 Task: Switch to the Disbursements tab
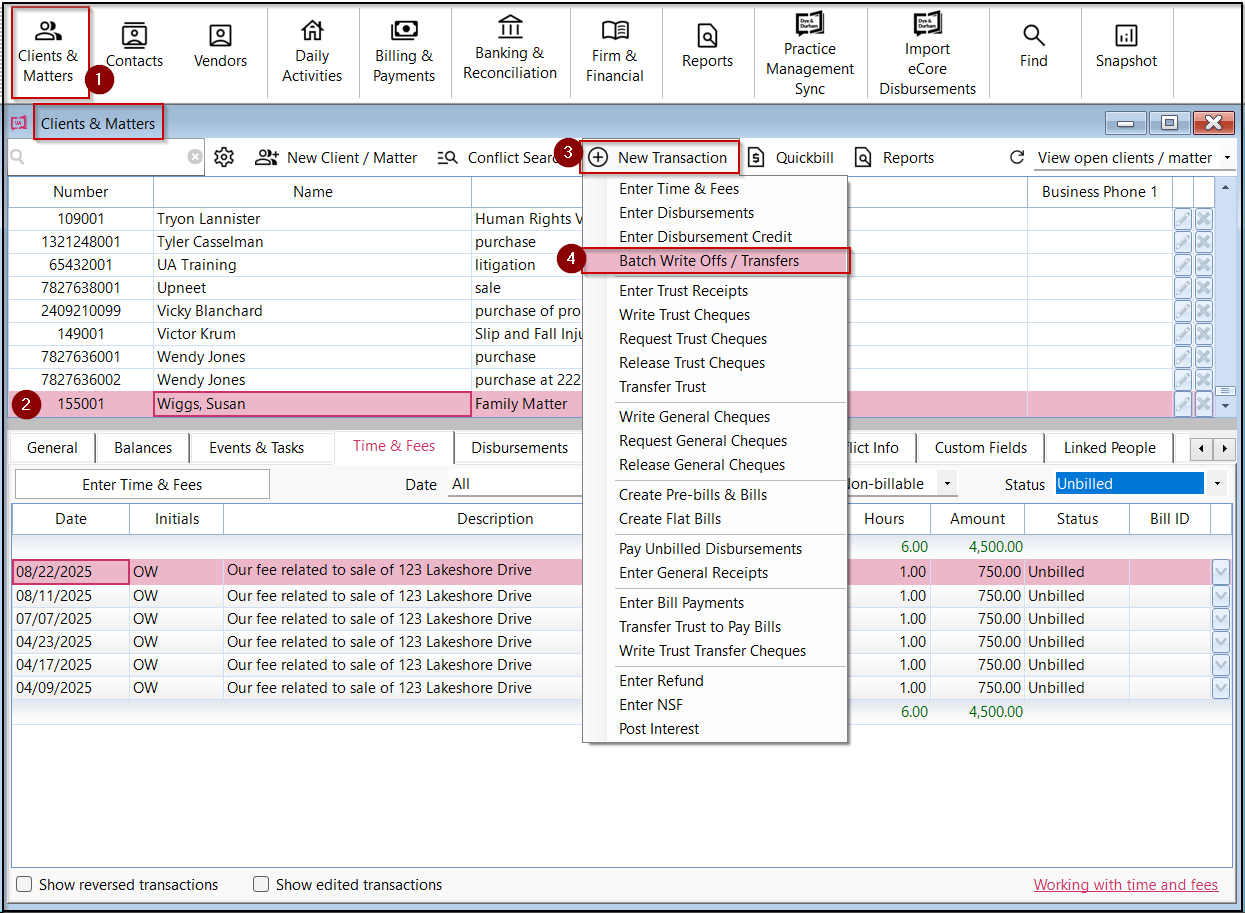(x=519, y=448)
